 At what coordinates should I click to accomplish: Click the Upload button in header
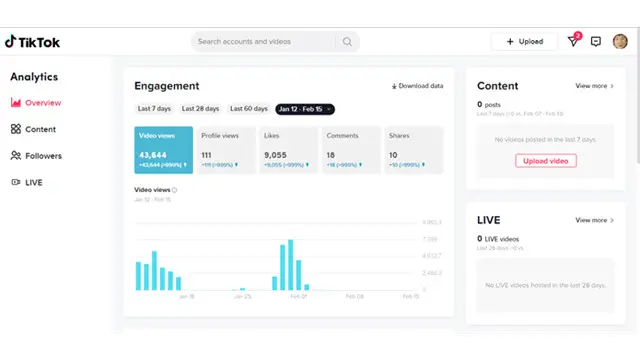[524, 41]
